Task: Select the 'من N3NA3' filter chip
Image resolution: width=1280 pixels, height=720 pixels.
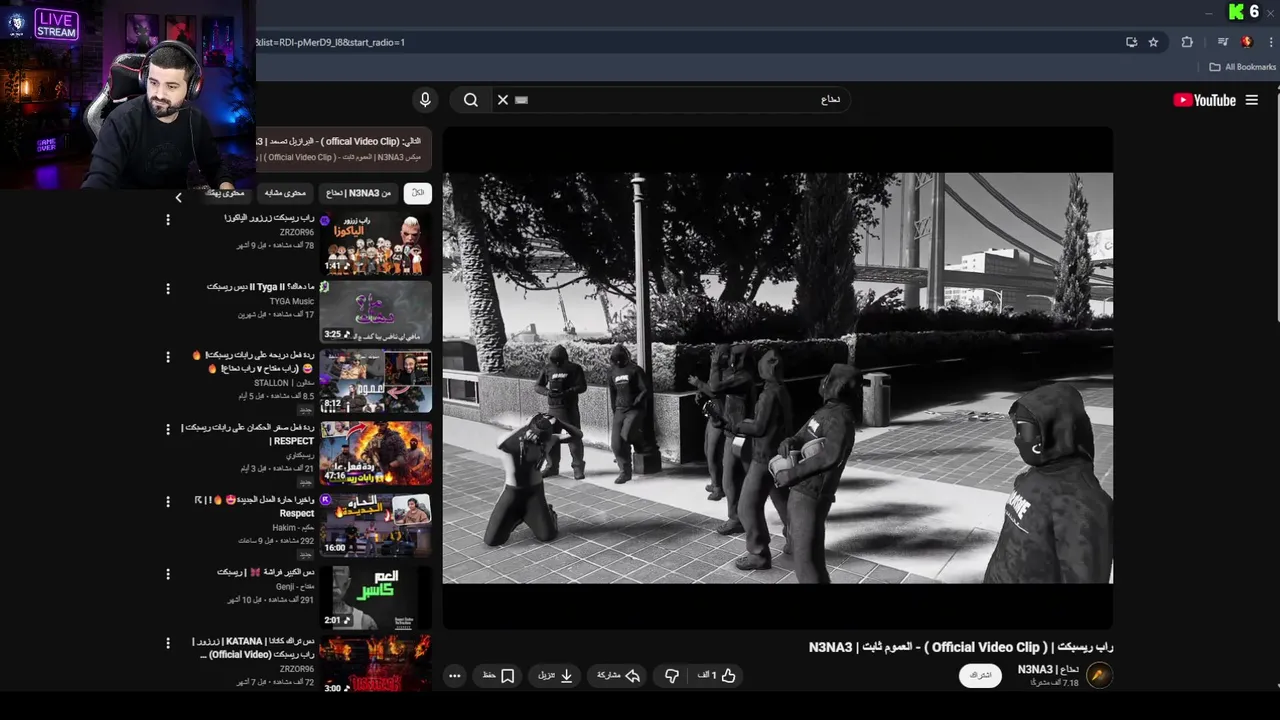Action: pos(358,193)
